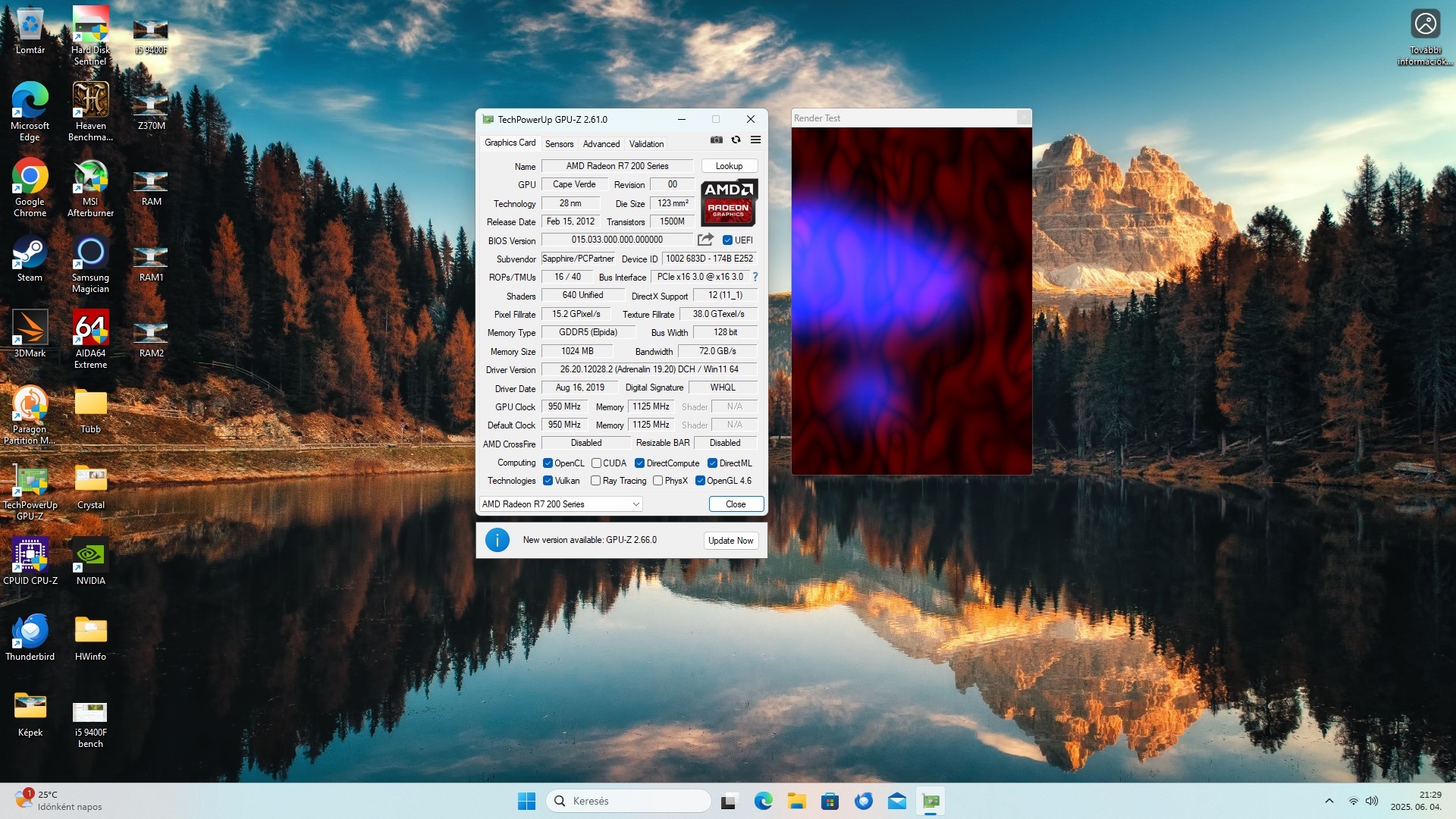Open the Lomtár recycle bin icon
The image size is (1456, 819).
(x=30, y=30)
